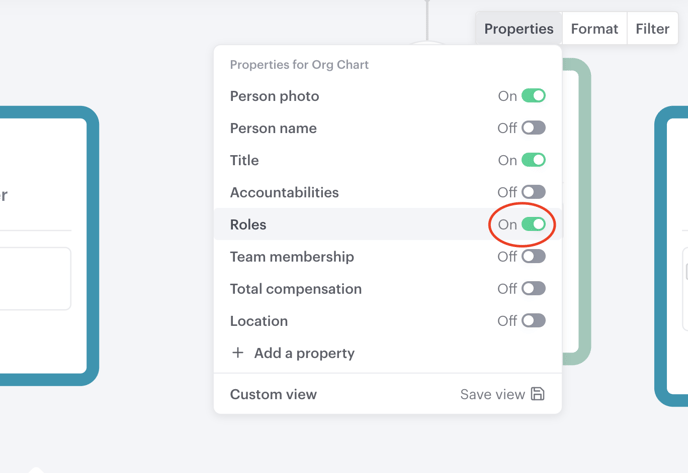Click the Roles row label
This screenshot has height=473, width=688.
coord(248,225)
